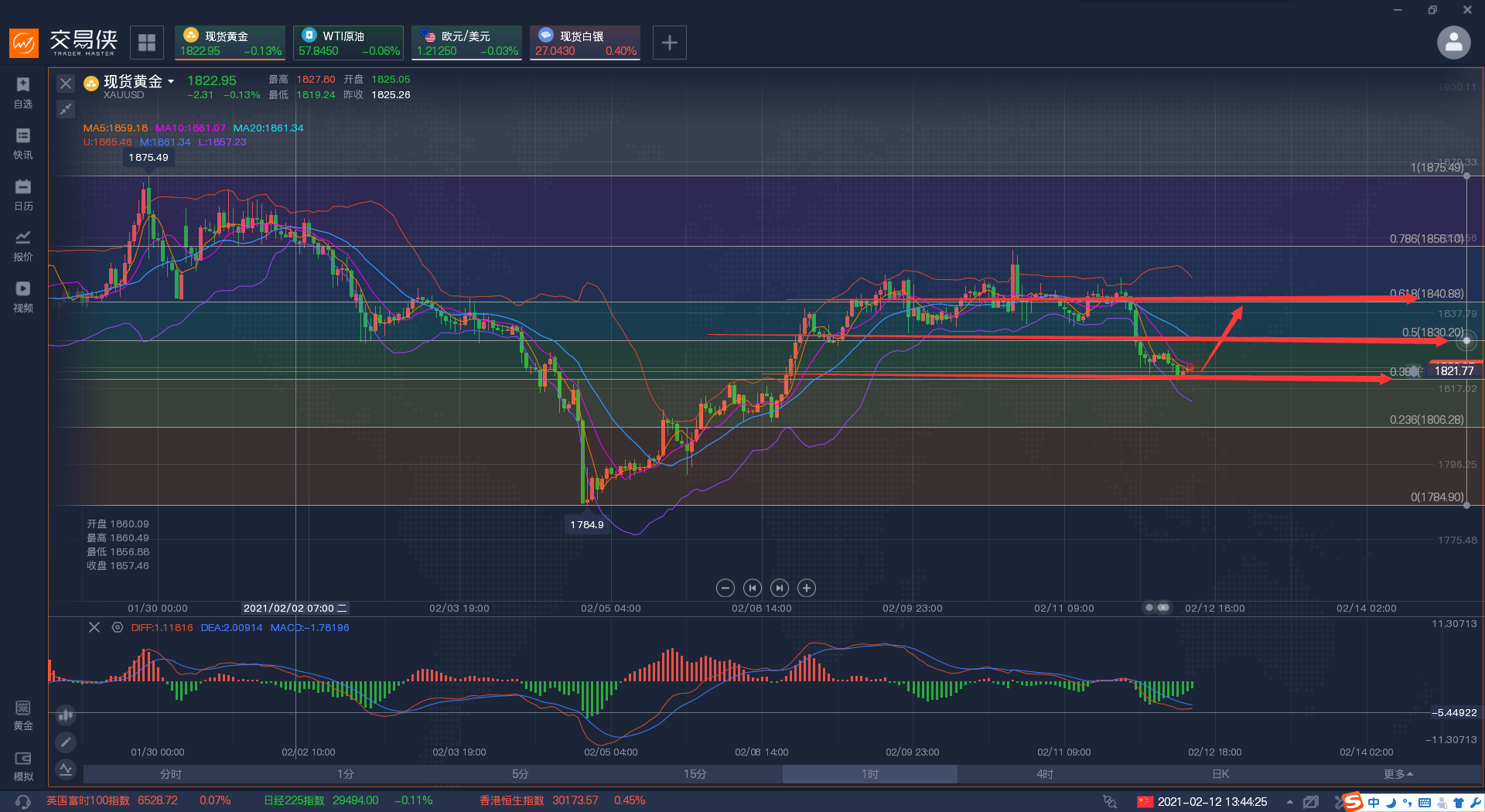1485x812 pixels.
Task: Select the 1分 timeframe tab
Action: coord(346,774)
